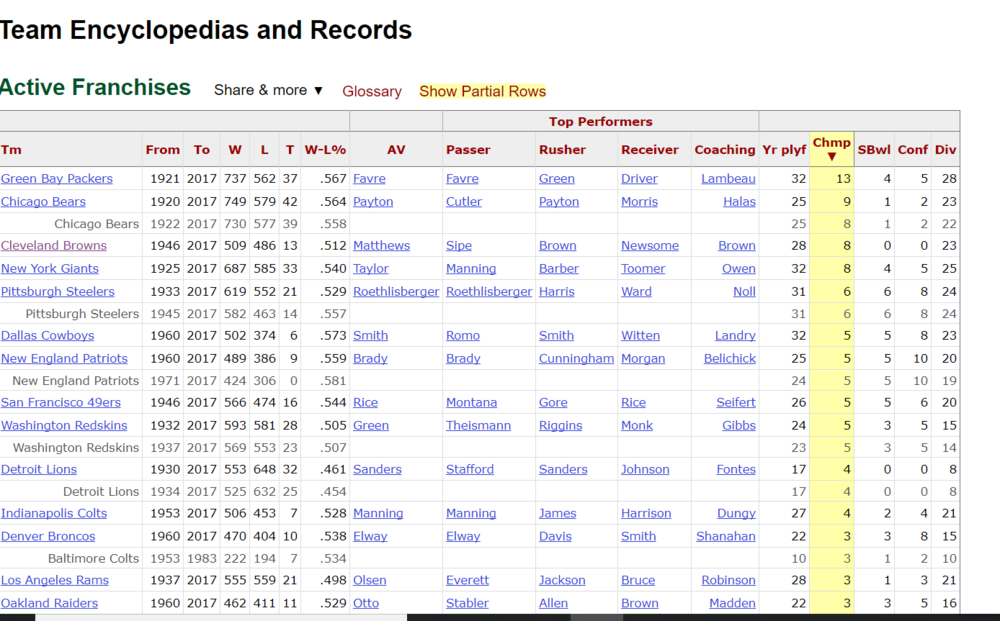Toggle Show Partial Rows
Viewport: 1000px width, 621px height.
pos(482,91)
